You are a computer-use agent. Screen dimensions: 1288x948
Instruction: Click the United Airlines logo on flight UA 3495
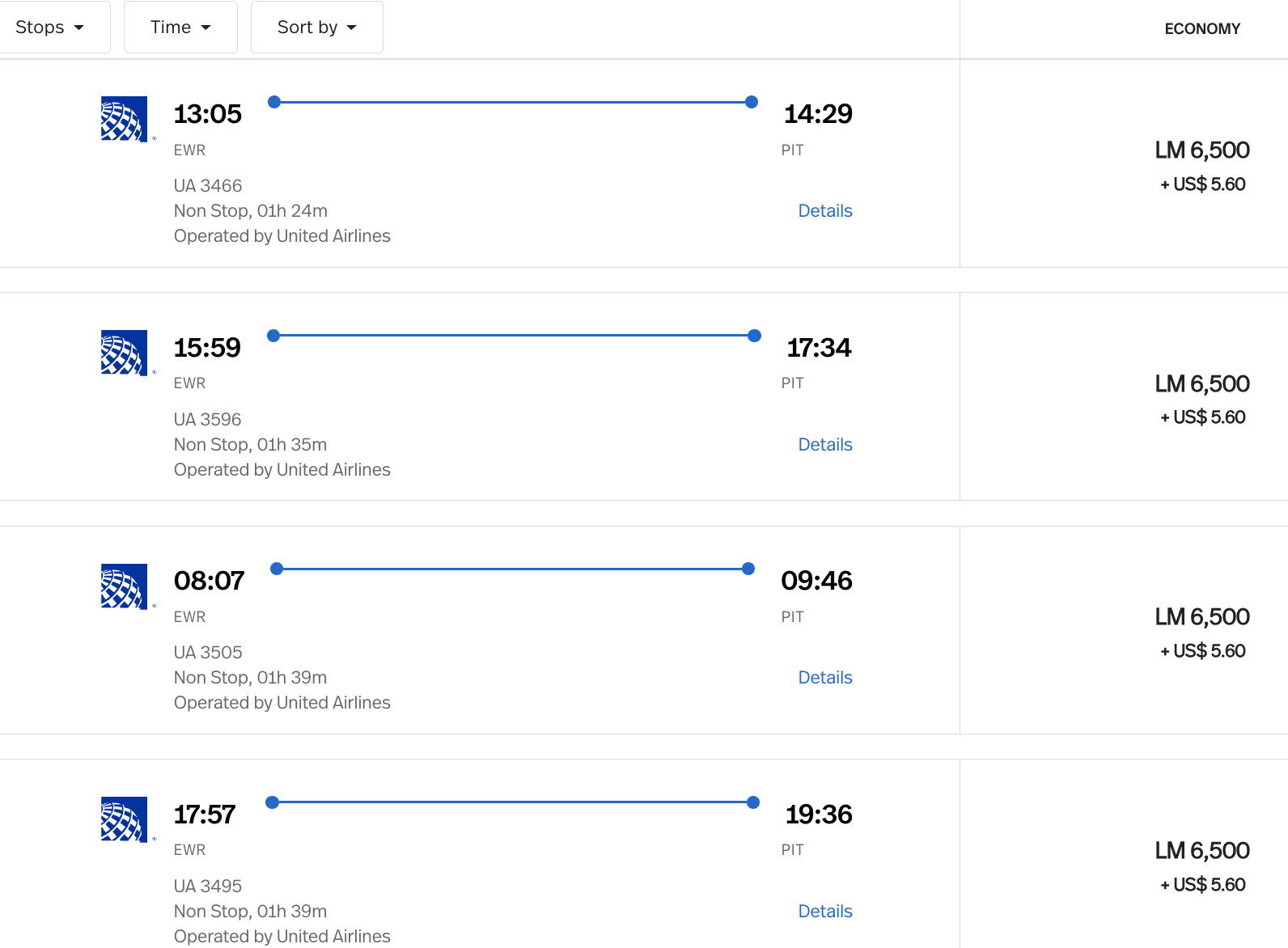124,819
